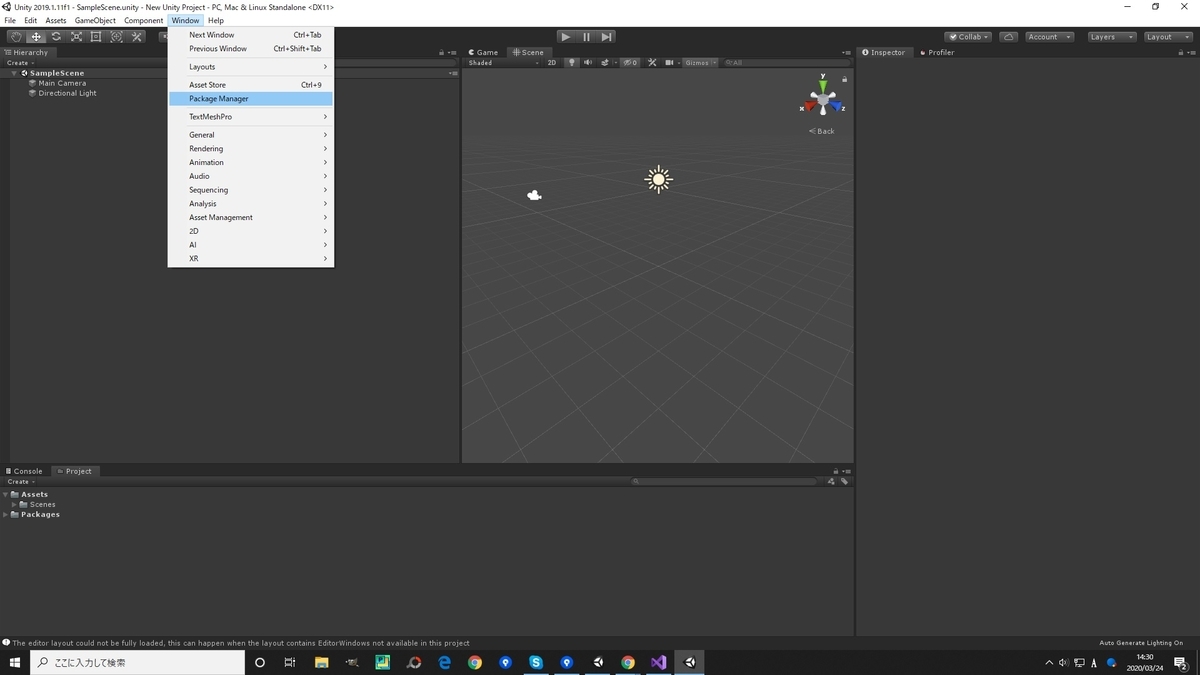Open XR submenu in Window menu
Image resolution: width=1200 pixels, height=675 pixels.
pos(251,259)
